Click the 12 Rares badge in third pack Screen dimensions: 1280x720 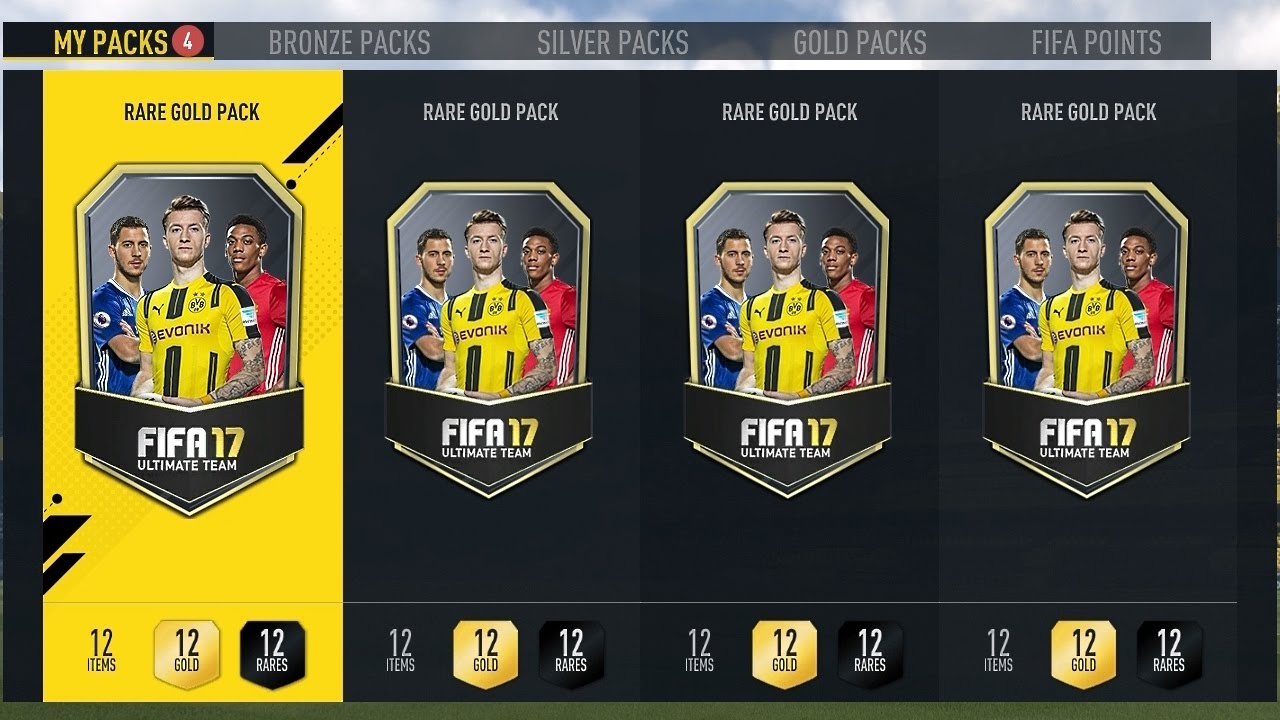(870, 654)
